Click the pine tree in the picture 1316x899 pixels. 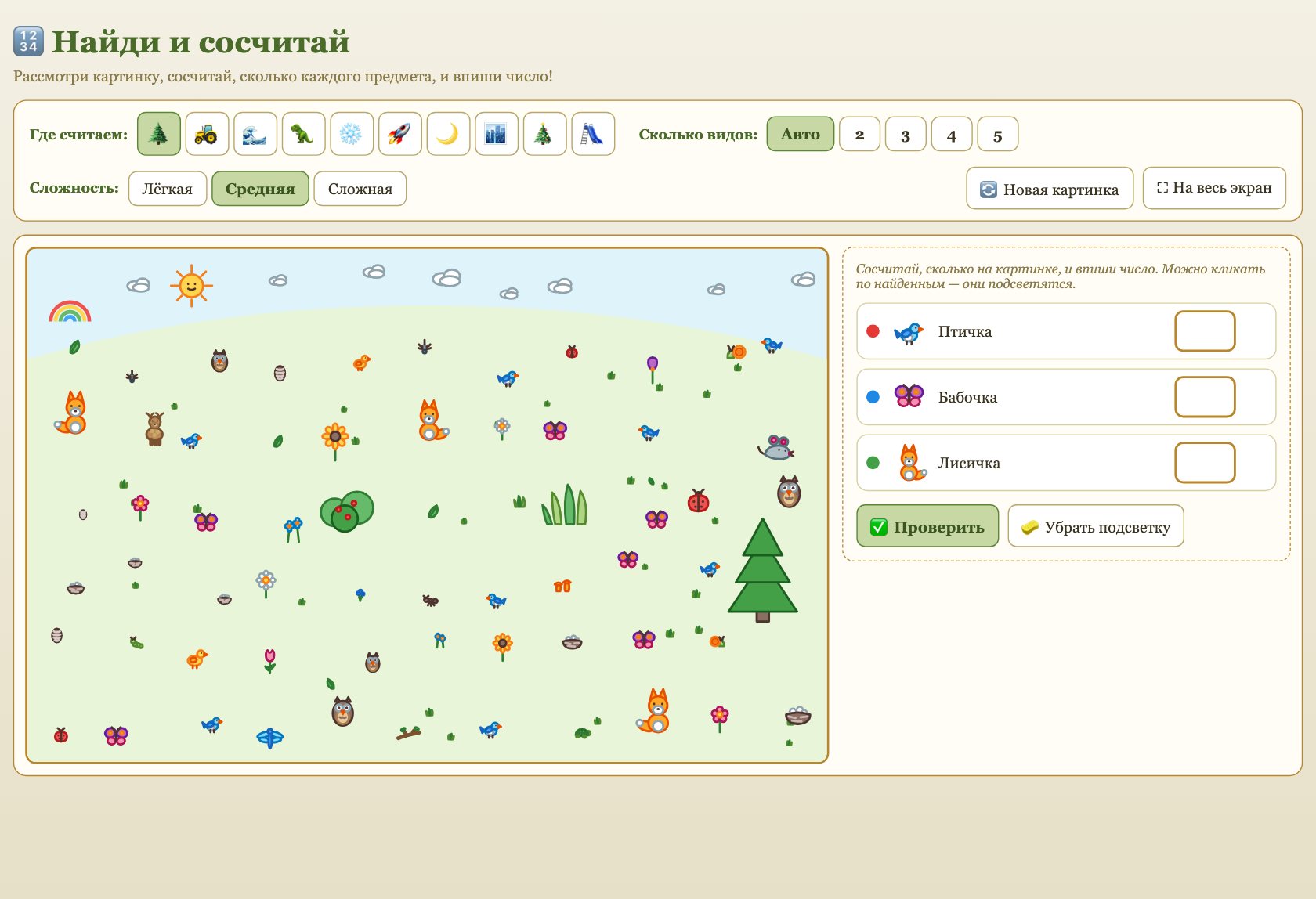pos(763,569)
